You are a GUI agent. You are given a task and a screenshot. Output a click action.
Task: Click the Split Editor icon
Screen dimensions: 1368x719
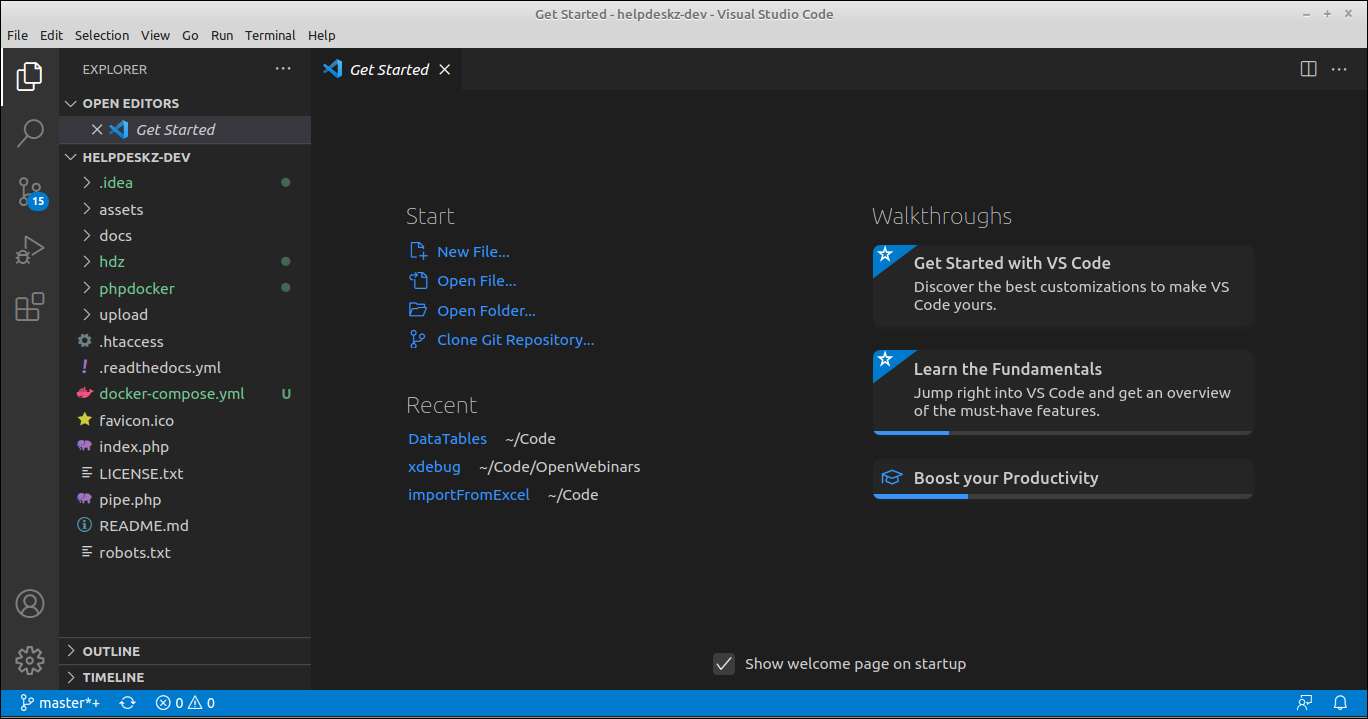1308,69
